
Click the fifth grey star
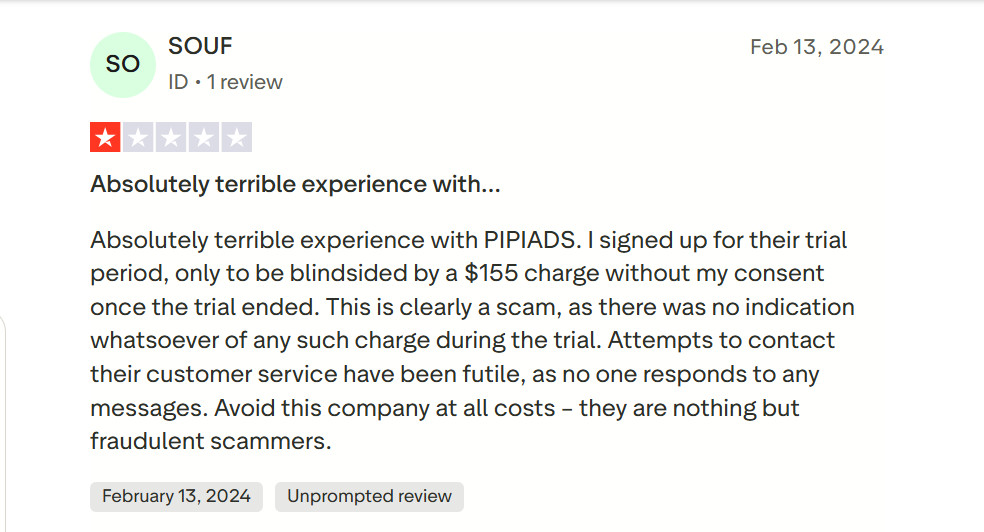coord(237,138)
